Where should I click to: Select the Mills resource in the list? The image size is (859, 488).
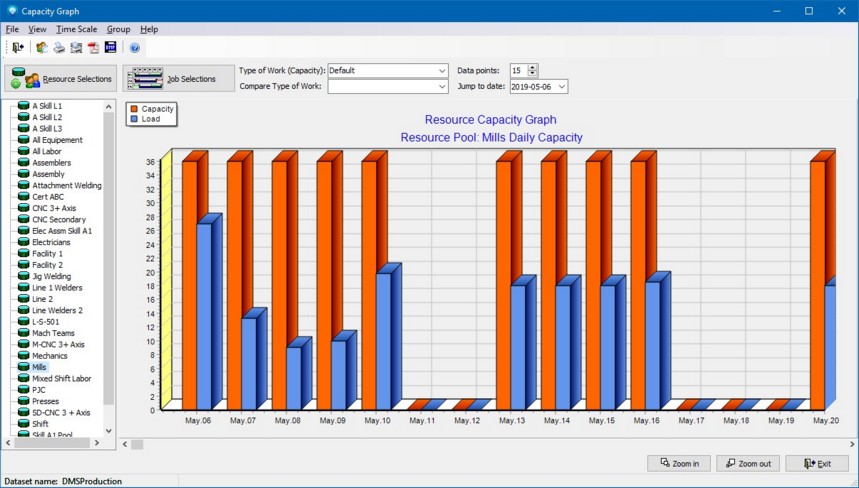(39, 367)
